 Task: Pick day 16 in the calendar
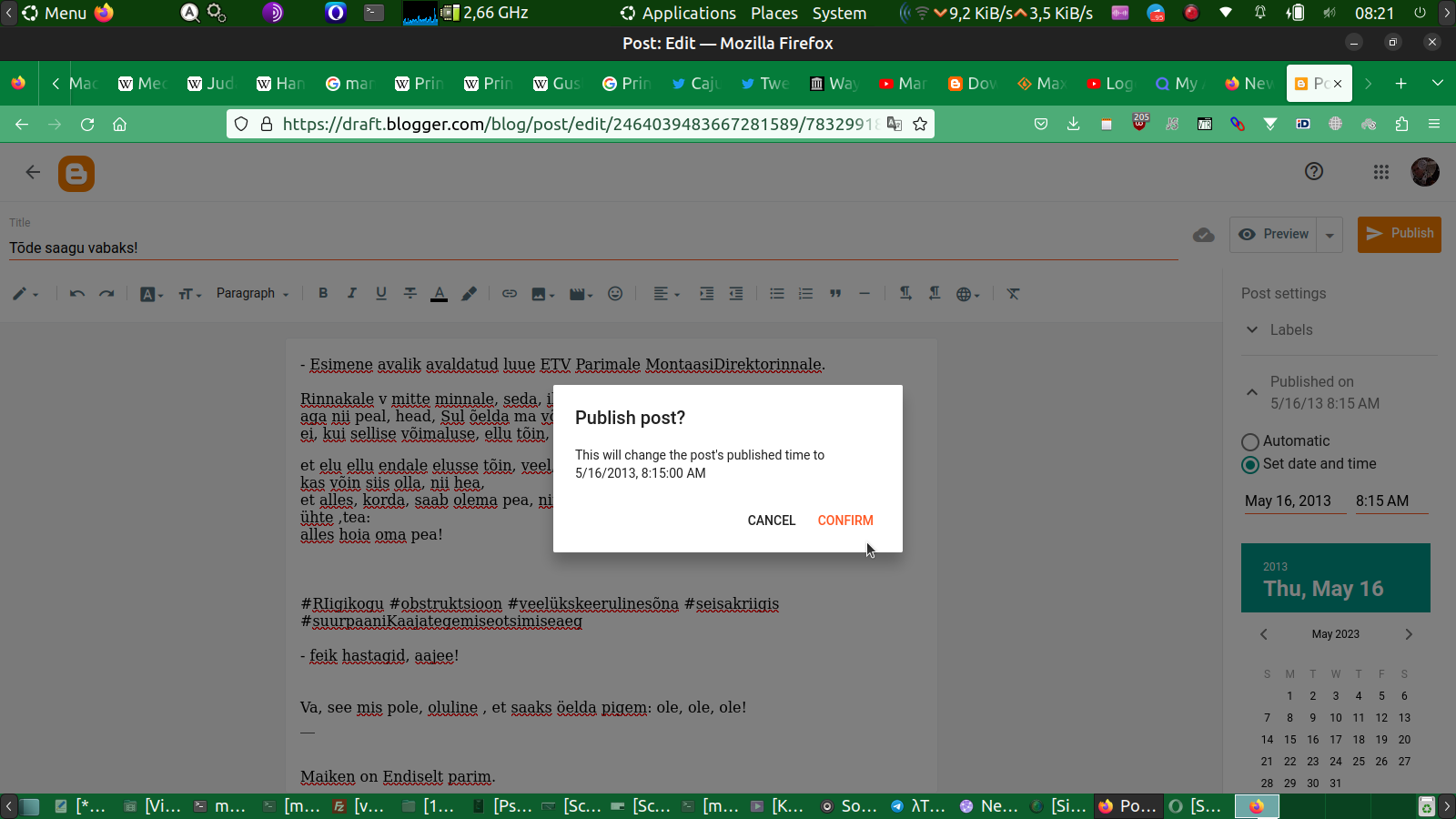tap(1313, 740)
